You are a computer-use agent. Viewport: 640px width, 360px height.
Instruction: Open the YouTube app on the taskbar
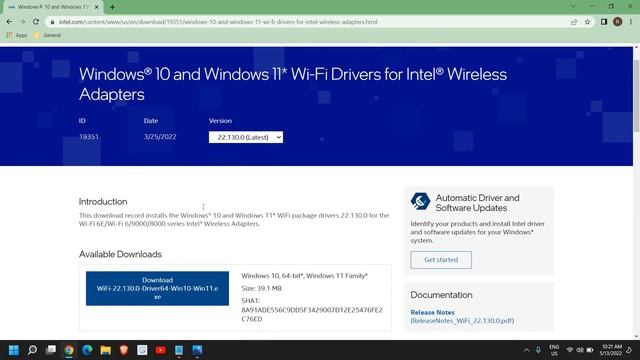tap(160, 350)
